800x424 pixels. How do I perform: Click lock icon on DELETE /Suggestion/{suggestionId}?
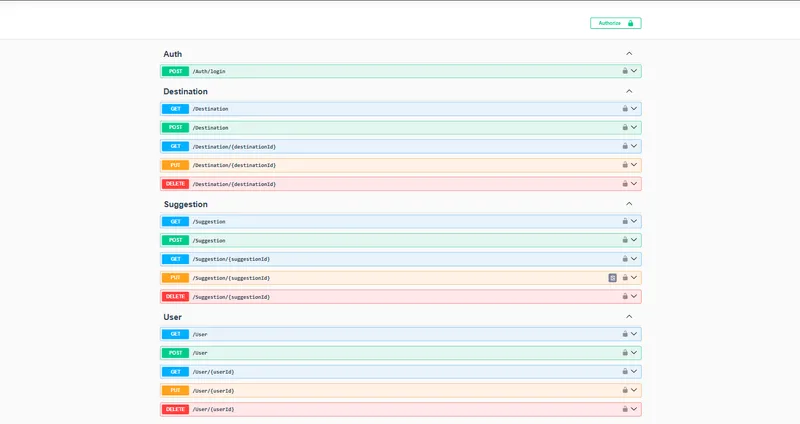(624, 296)
